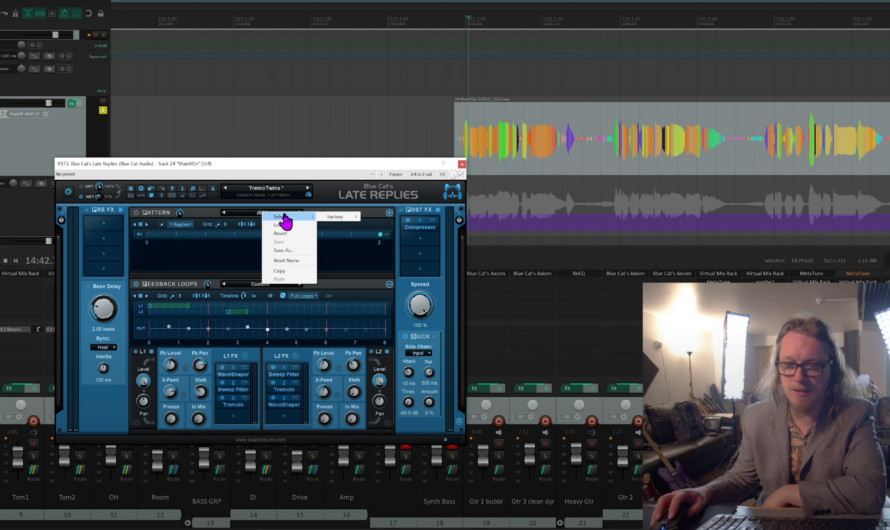Choose Save As... in the context menu
This screenshot has height=530, width=890.
pos(283,250)
